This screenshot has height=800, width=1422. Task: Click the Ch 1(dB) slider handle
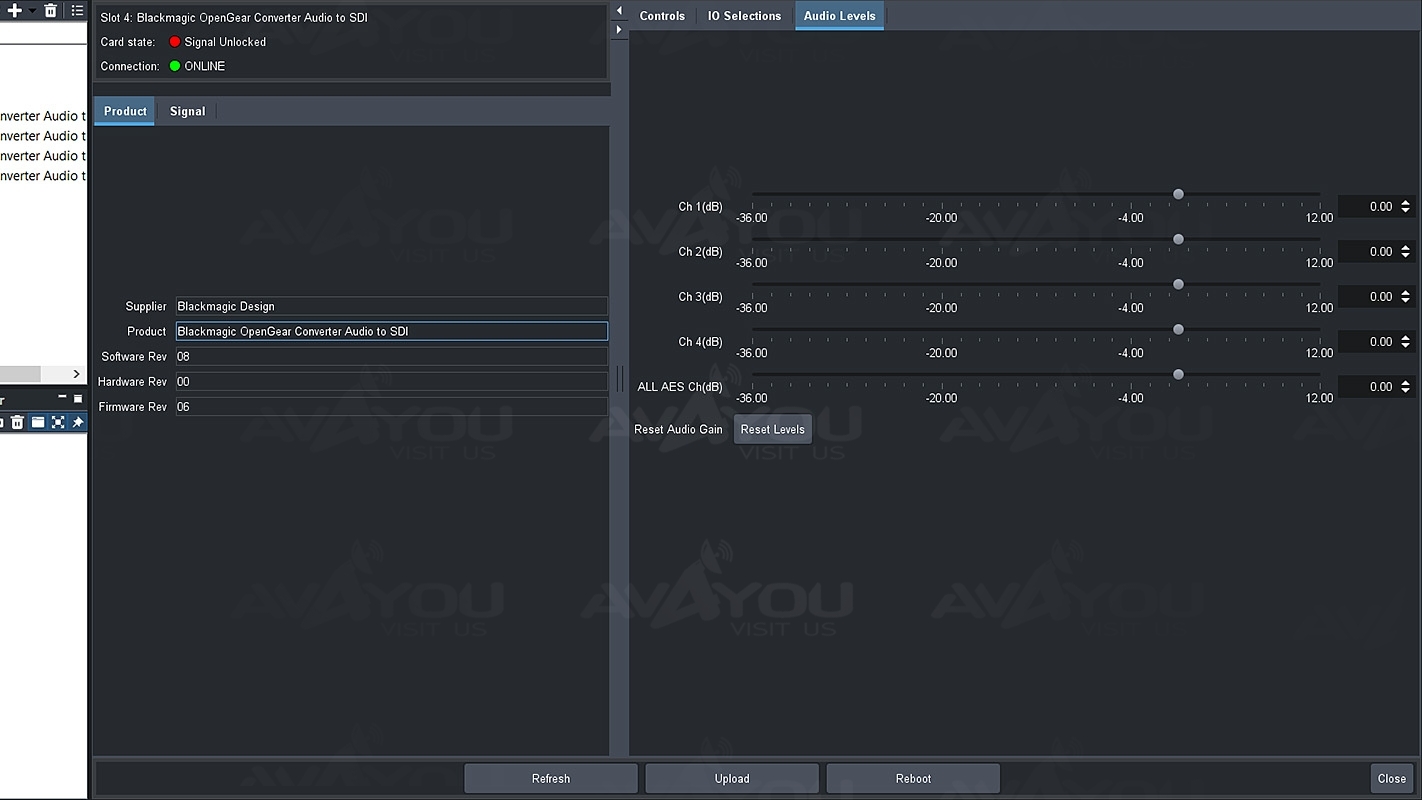tap(1178, 194)
